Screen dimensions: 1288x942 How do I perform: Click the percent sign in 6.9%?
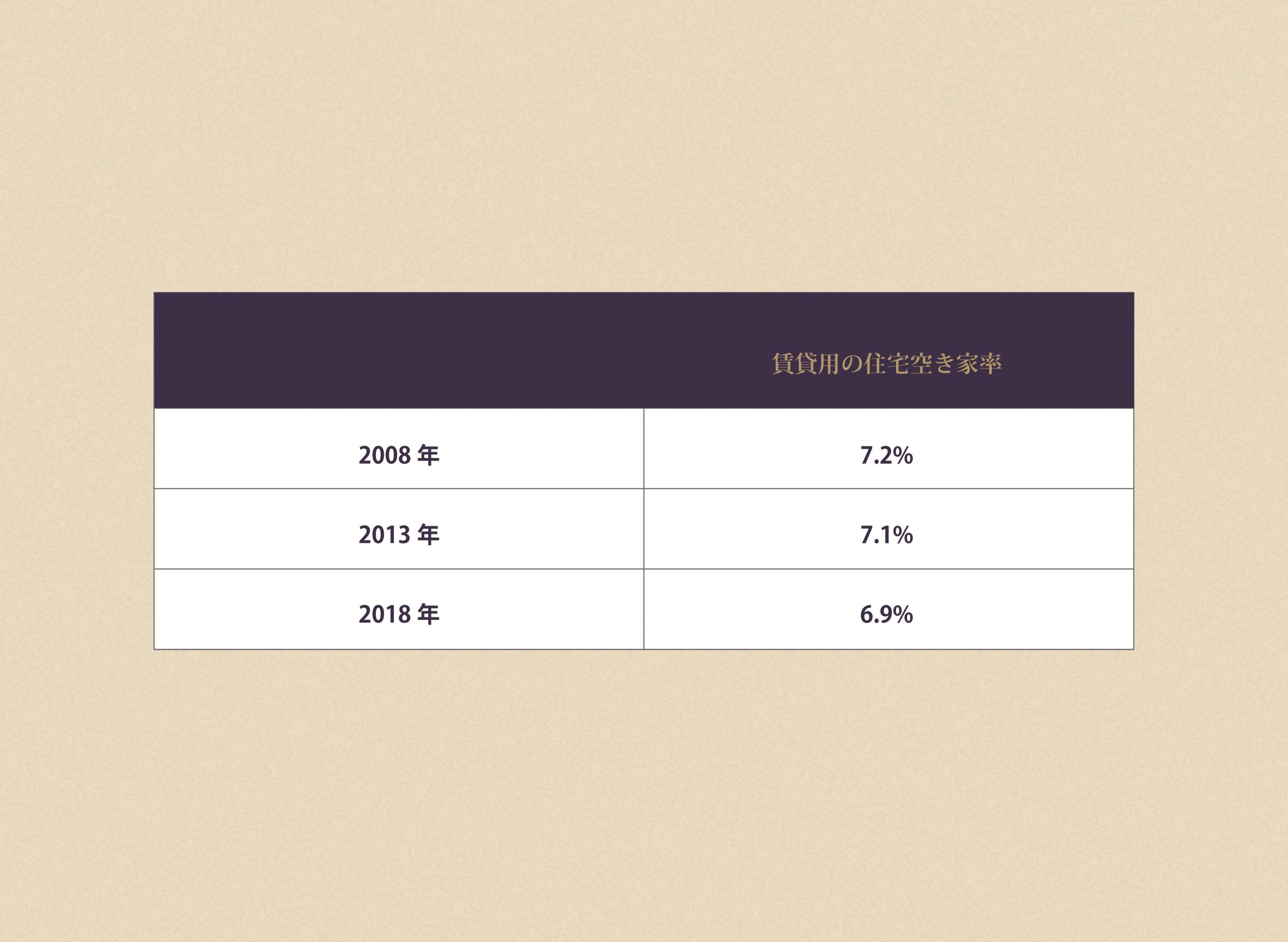coord(903,615)
